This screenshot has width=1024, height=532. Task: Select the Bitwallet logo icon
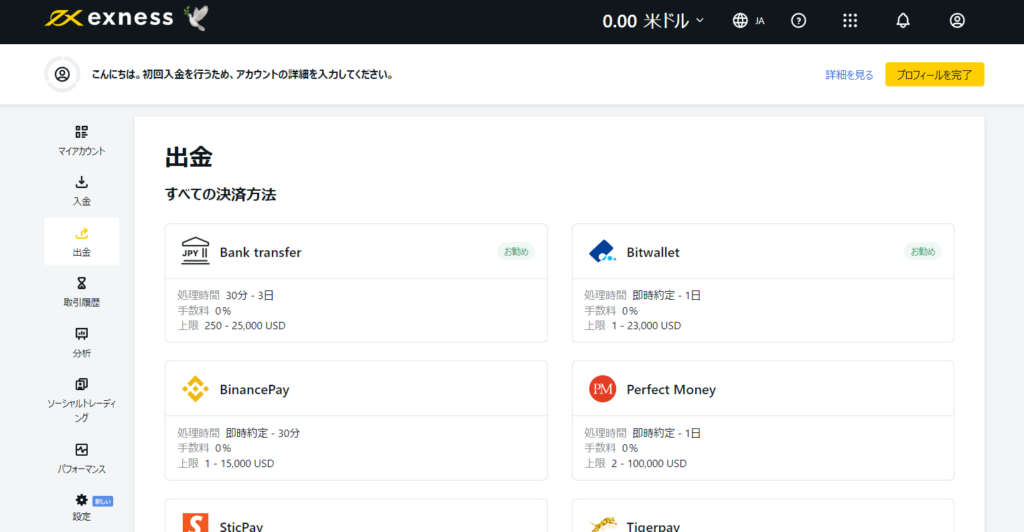[602, 251]
